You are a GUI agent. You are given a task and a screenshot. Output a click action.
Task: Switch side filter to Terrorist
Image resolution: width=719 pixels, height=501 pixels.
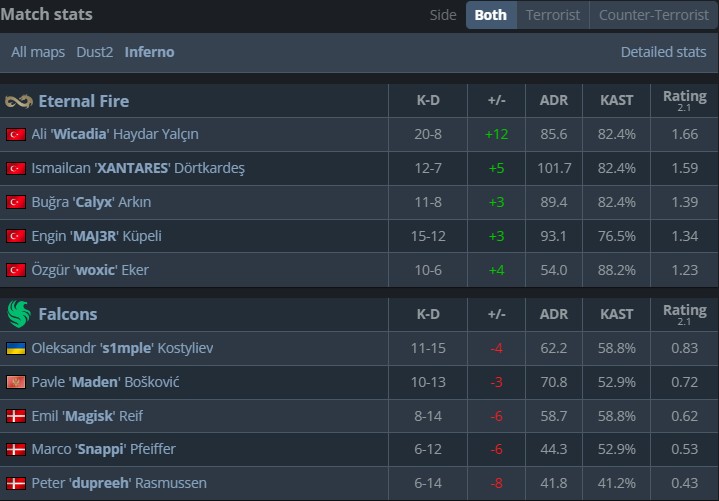pos(553,15)
